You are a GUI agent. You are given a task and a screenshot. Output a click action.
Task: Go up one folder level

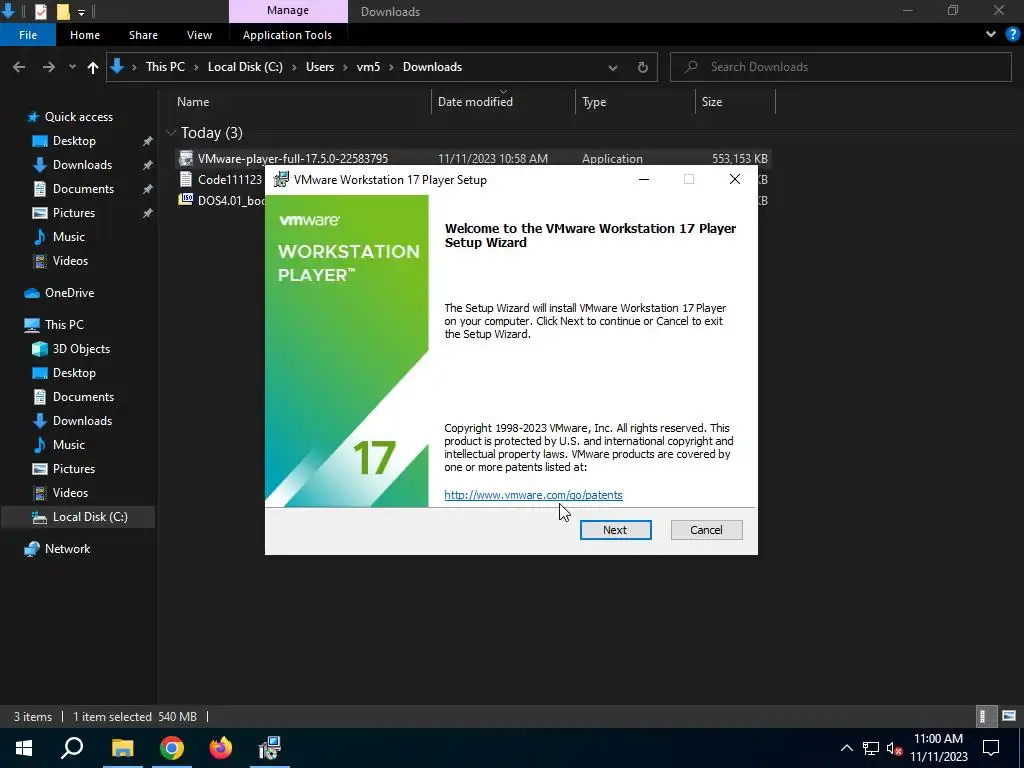click(x=93, y=67)
